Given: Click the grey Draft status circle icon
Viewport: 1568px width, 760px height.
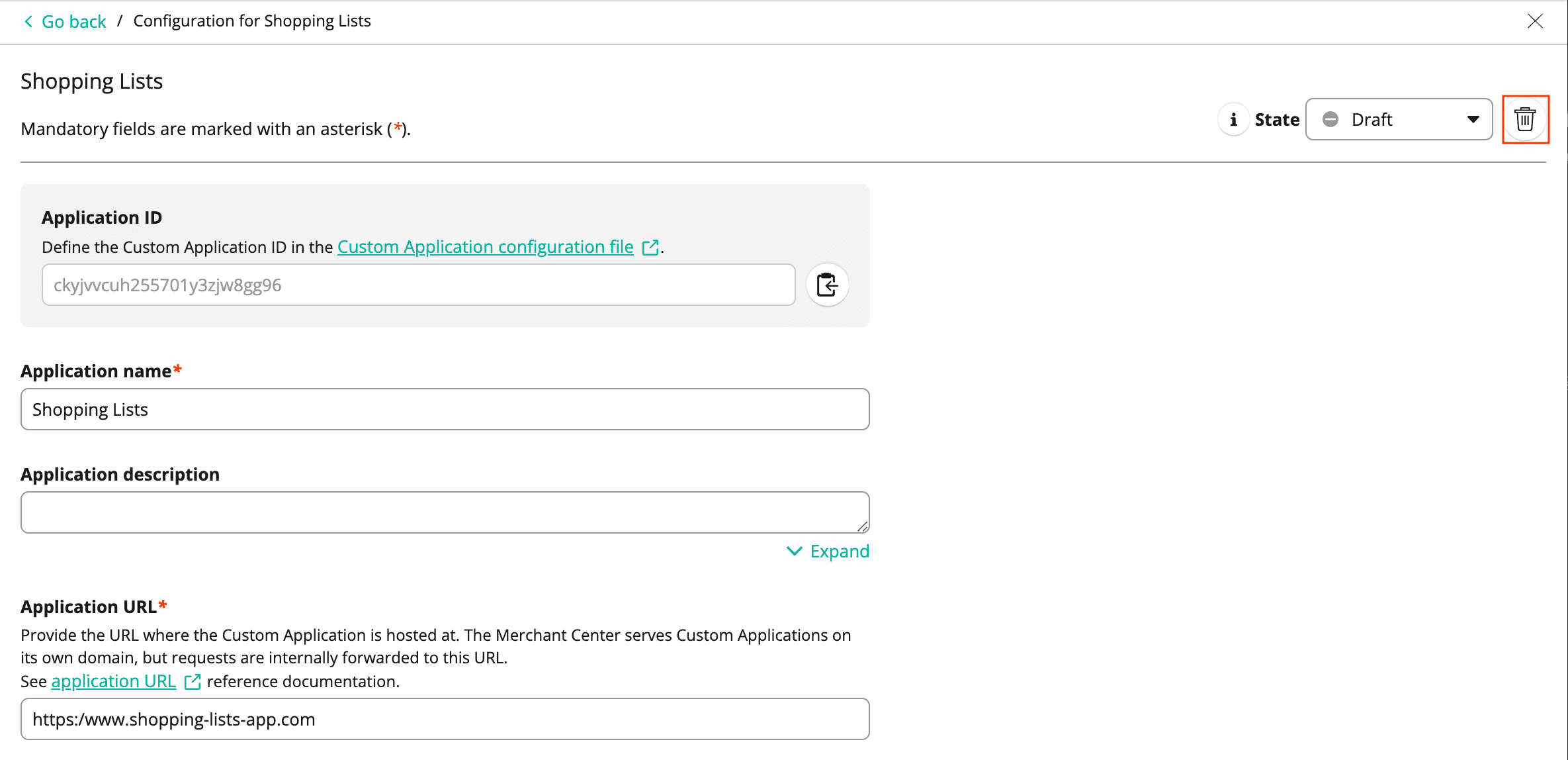Looking at the screenshot, I should (1330, 120).
